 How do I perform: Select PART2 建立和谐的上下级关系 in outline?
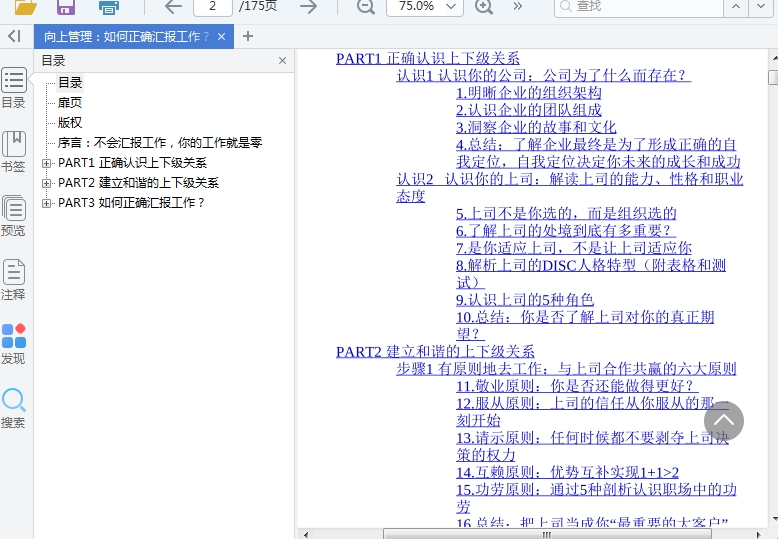[138, 183]
